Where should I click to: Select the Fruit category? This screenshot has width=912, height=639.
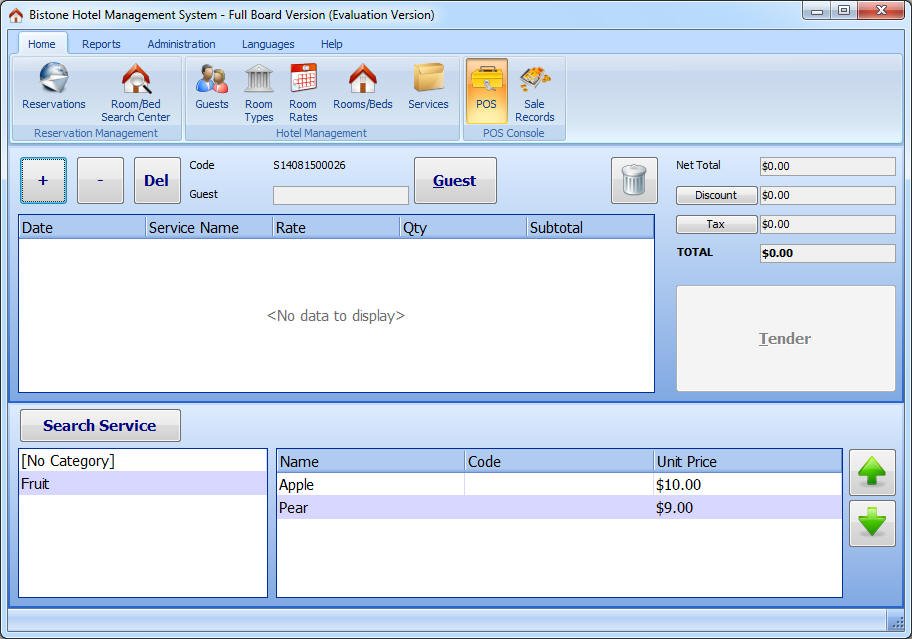[143, 484]
